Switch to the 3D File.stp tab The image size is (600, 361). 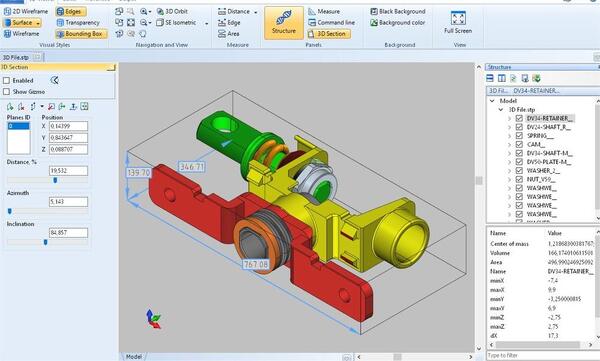pyautogui.click(x=16, y=57)
